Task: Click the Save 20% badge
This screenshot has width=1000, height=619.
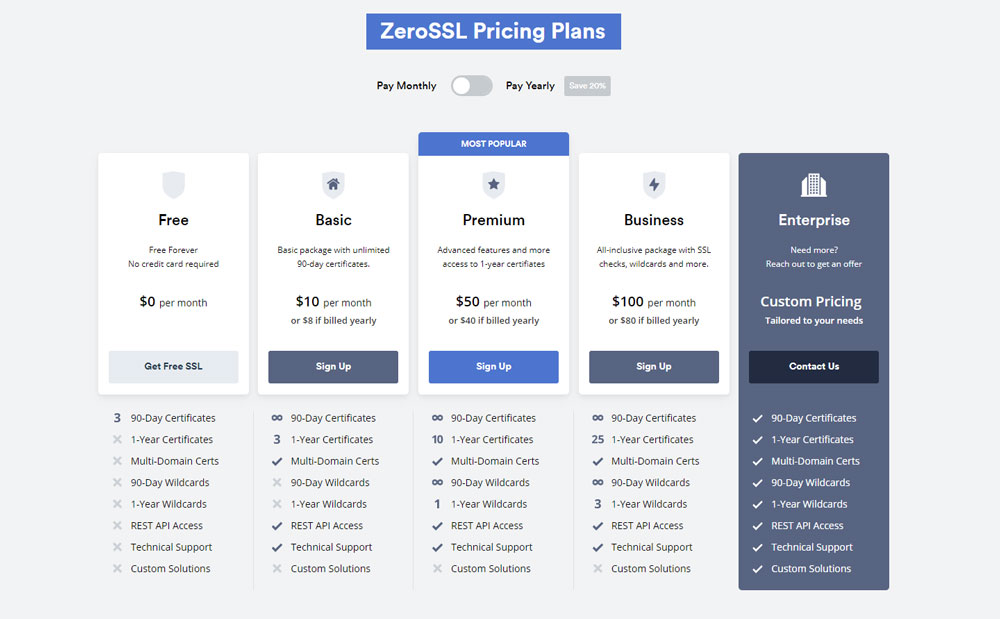Action: coord(587,86)
